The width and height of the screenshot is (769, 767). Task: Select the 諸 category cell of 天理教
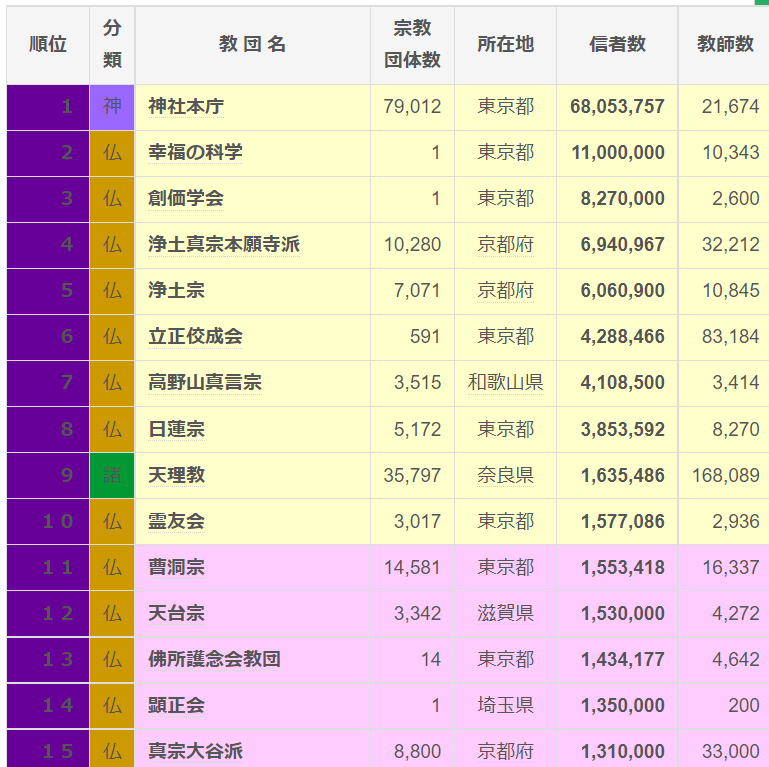(x=112, y=476)
